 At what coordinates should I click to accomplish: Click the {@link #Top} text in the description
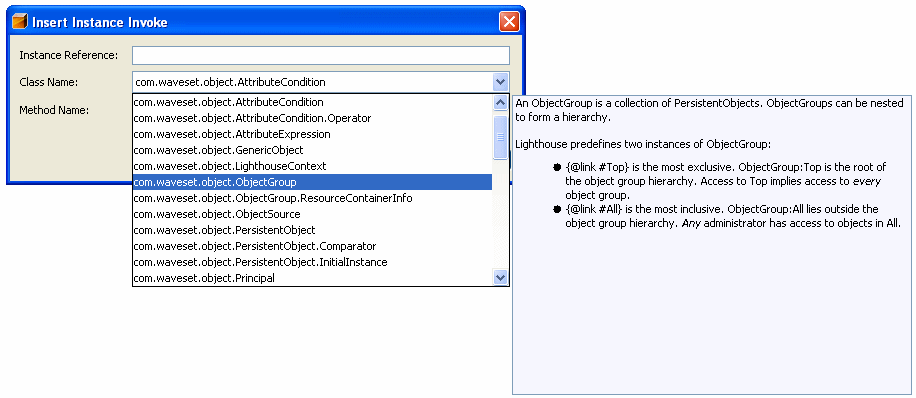pos(597,168)
